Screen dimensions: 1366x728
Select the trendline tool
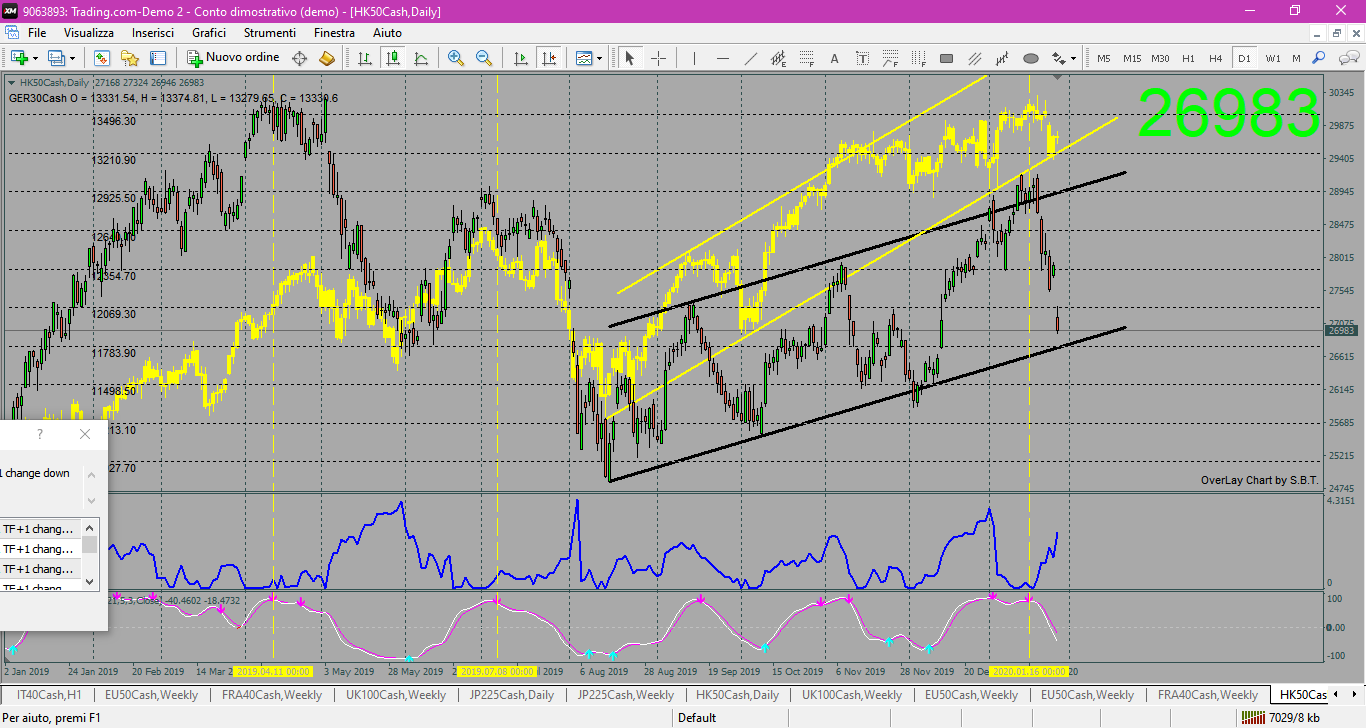click(x=751, y=58)
